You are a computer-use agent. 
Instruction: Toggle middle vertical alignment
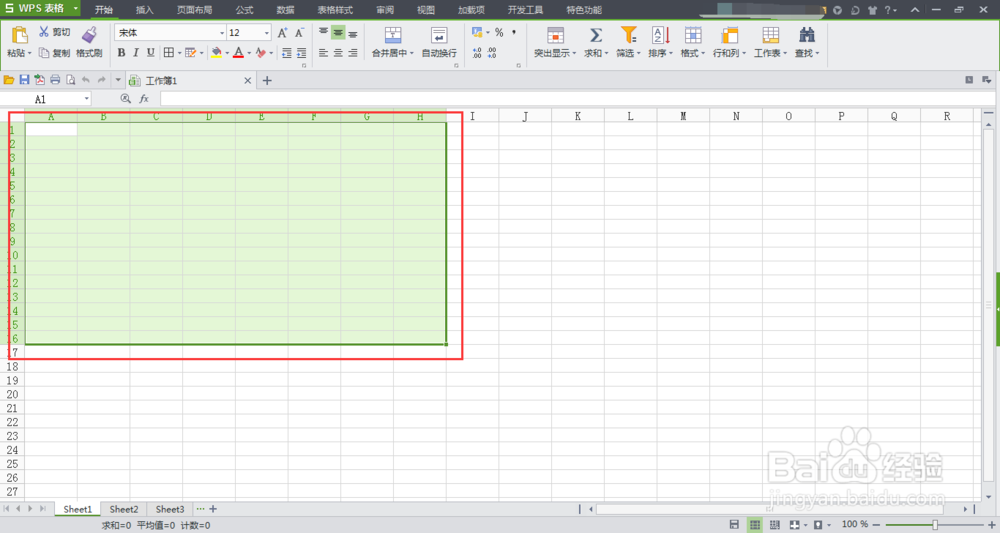click(x=338, y=33)
